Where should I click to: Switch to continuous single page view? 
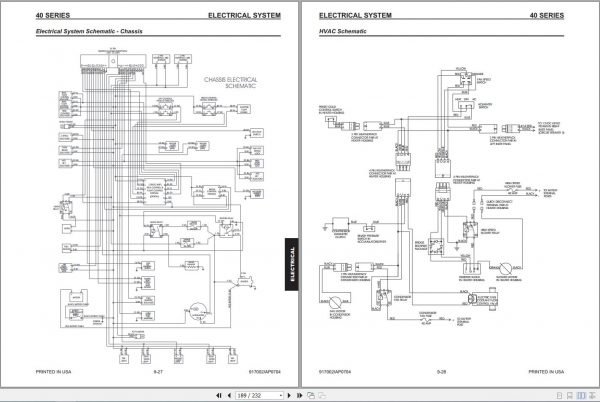pos(570,395)
